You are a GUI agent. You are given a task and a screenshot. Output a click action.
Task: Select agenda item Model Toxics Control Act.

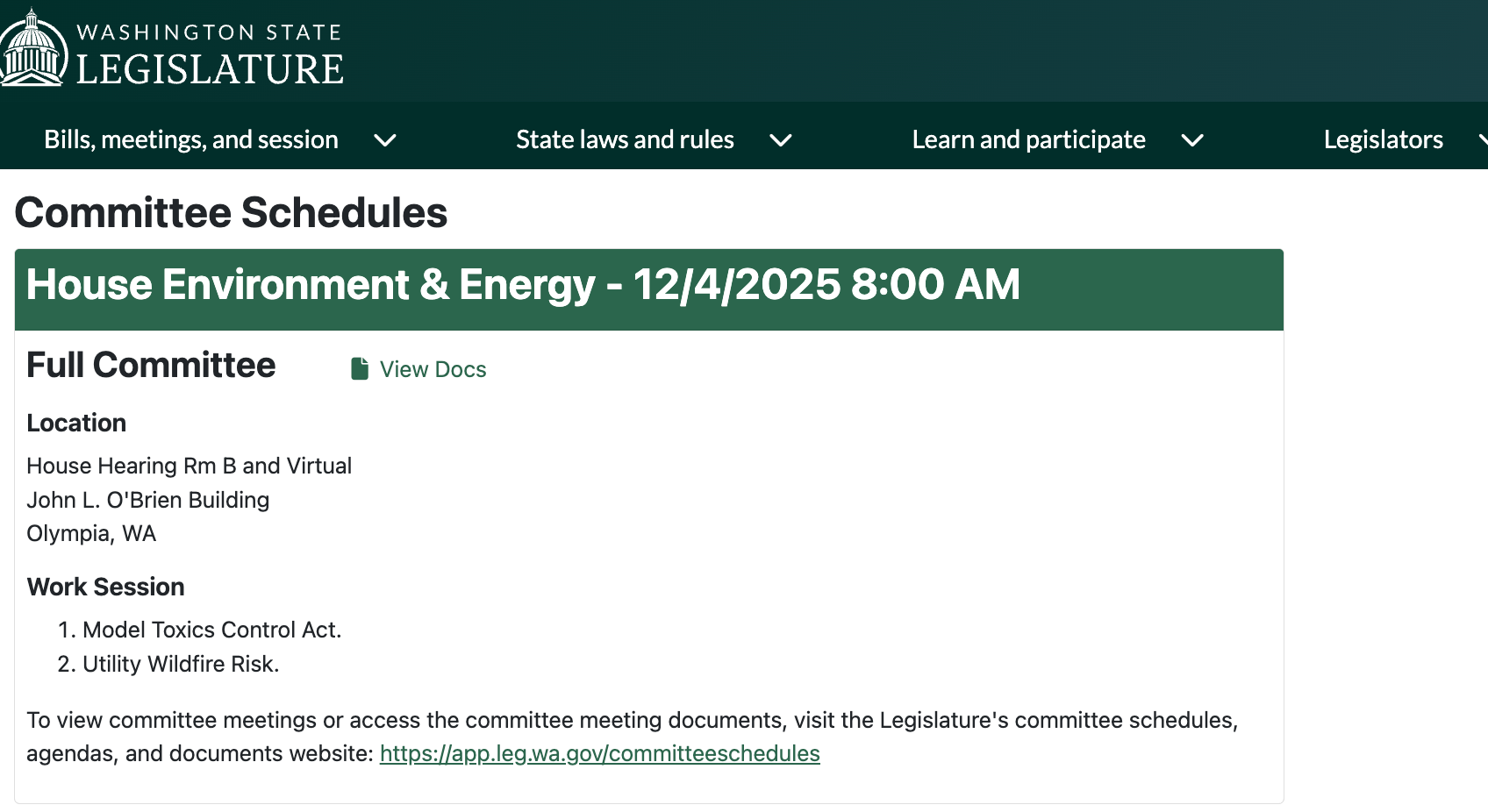pos(211,630)
